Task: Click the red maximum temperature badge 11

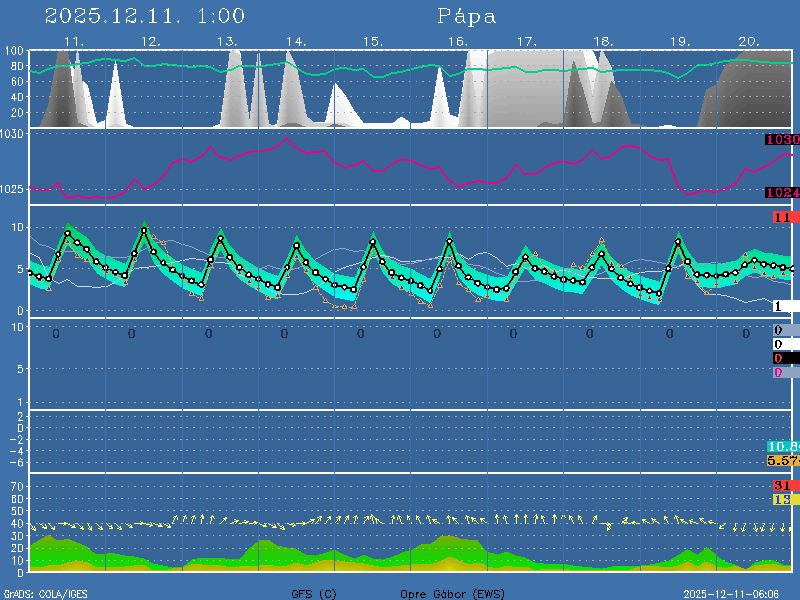Action: 782,217
